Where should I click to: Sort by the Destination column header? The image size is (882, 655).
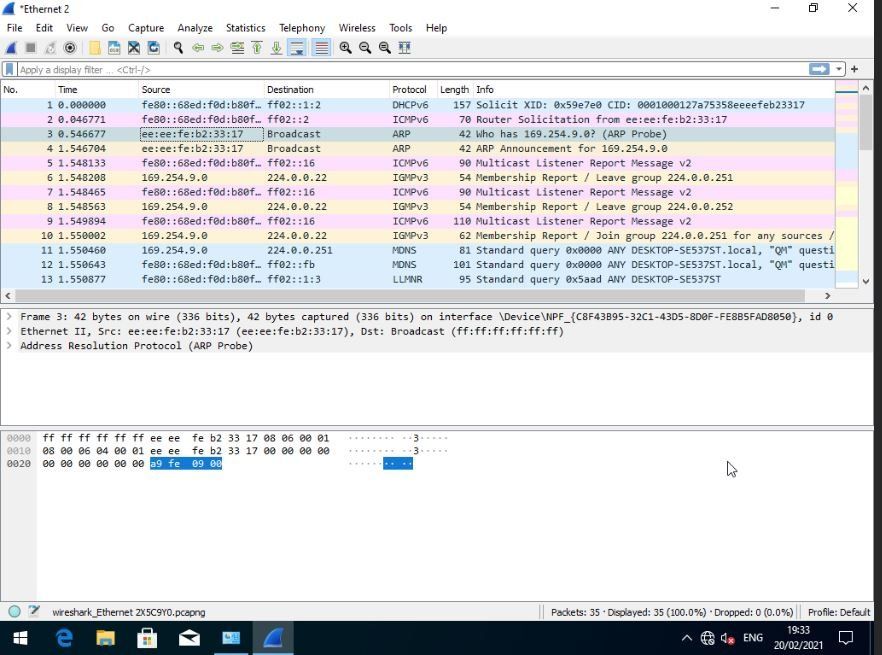click(x=326, y=89)
